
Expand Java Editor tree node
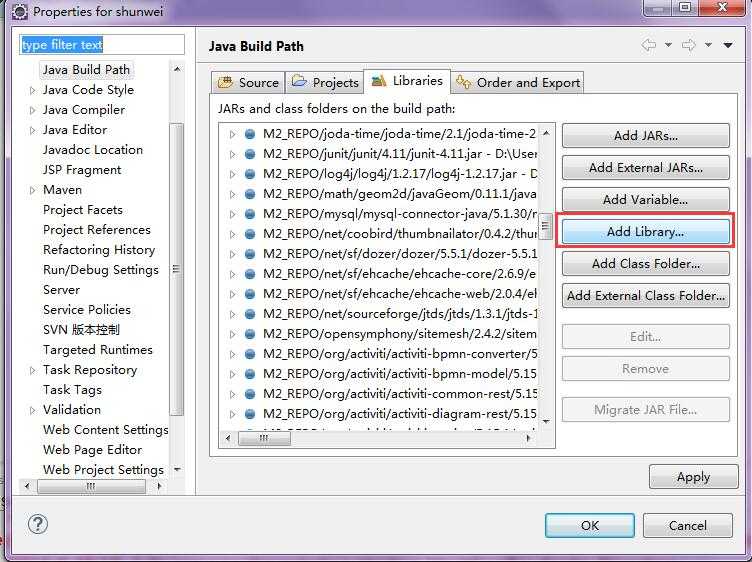point(32,130)
